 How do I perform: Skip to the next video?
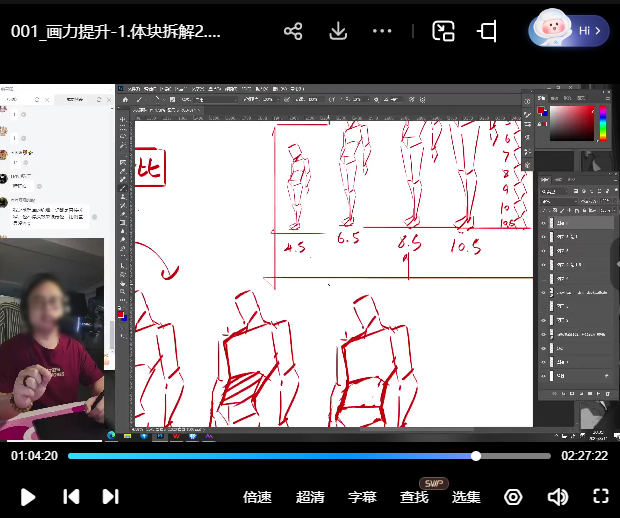pyautogui.click(x=111, y=496)
